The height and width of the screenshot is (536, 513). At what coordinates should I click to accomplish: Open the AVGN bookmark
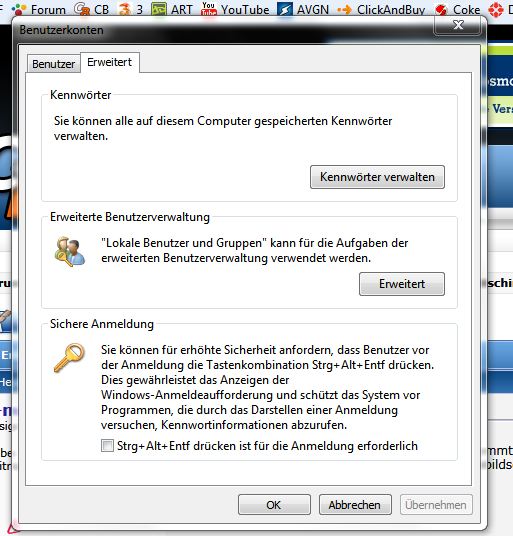pos(303,9)
